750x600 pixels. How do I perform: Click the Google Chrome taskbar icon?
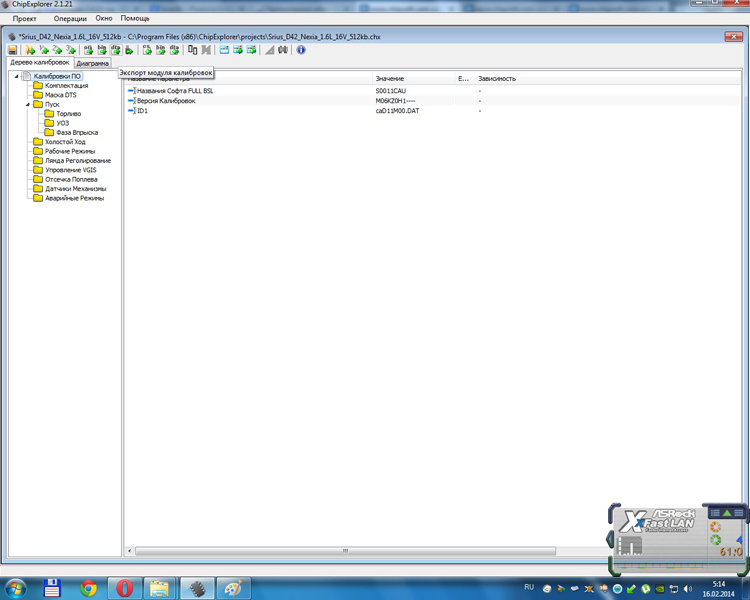(89, 588)
